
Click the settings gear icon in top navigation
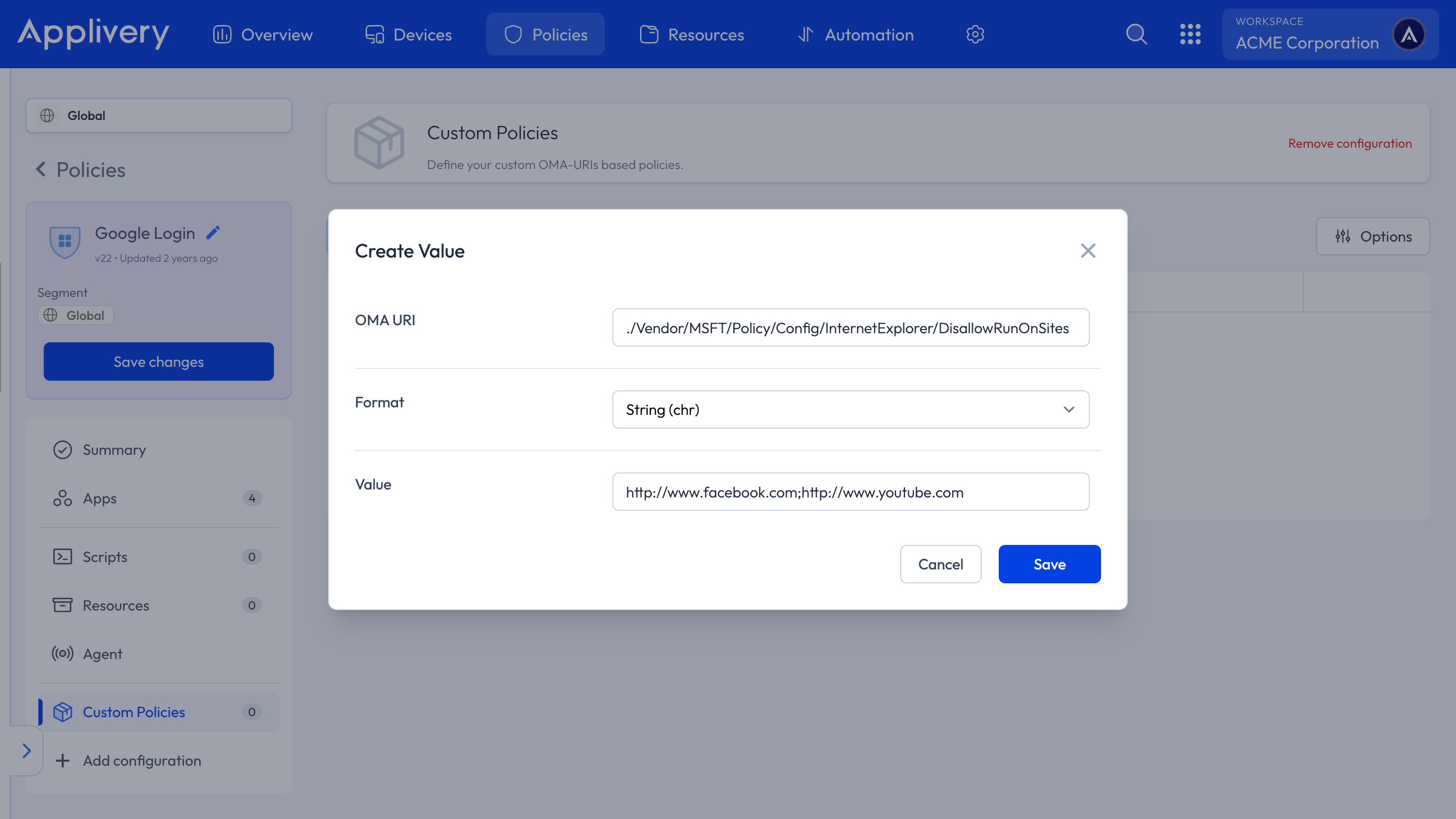pyautogui.click(x=975, y=35)
